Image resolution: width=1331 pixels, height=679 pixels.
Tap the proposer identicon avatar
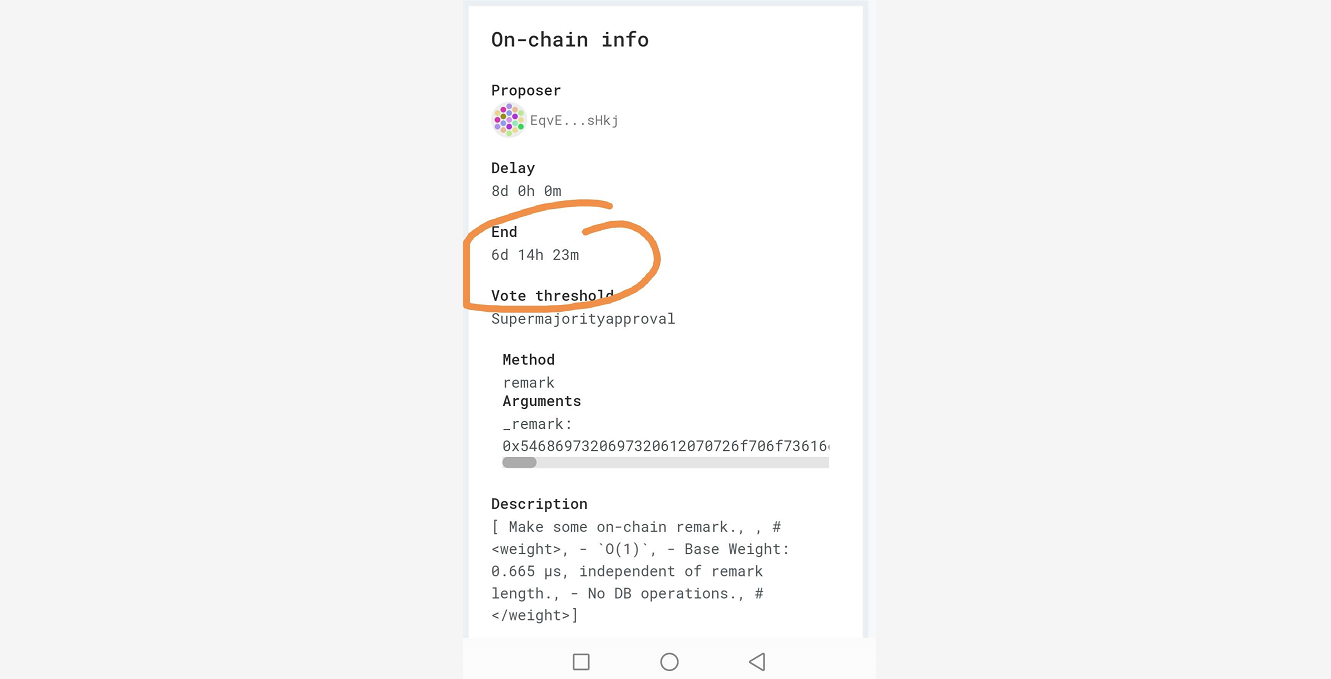[509, 120]
